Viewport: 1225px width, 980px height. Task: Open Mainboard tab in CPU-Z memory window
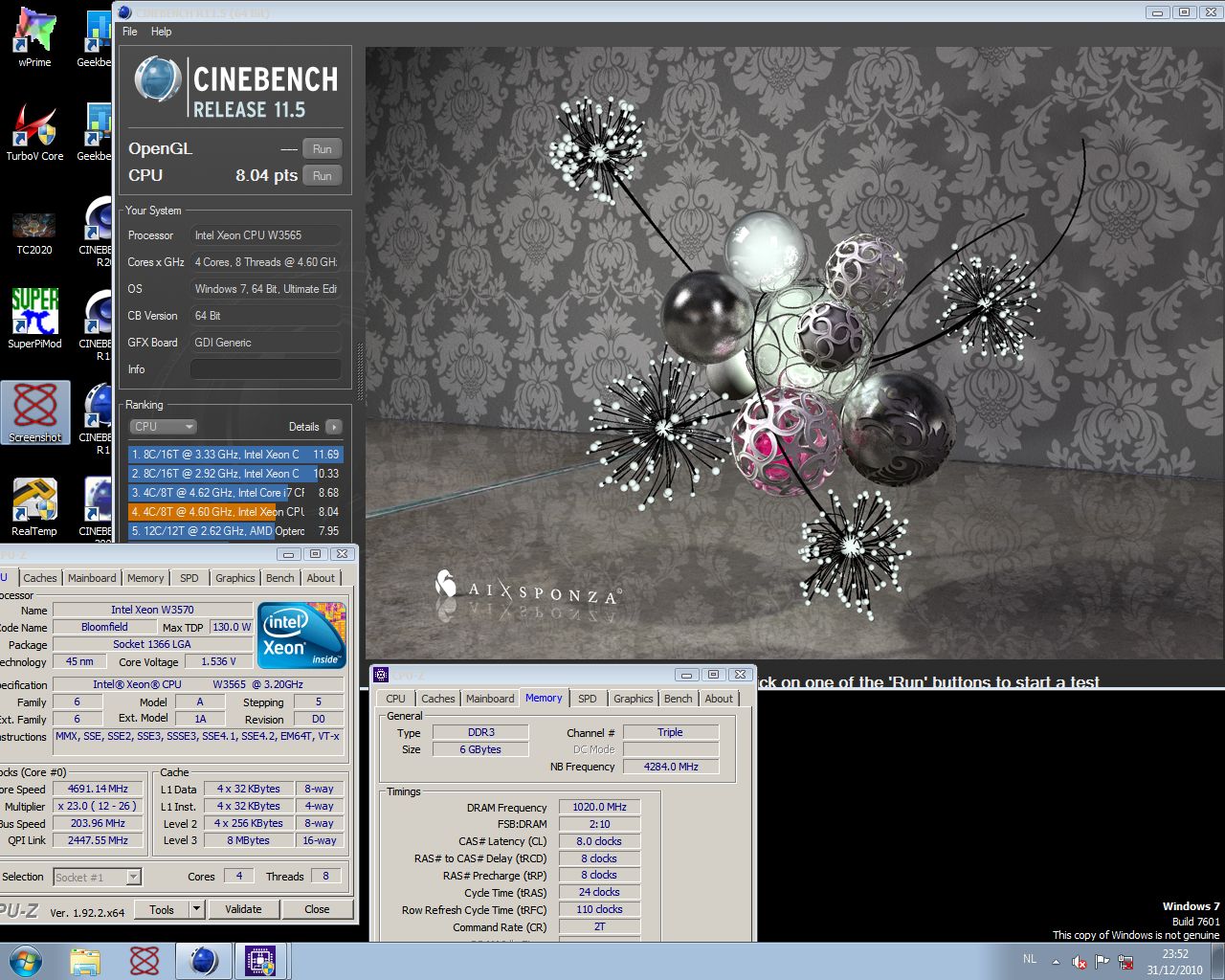tap(490, 699)
